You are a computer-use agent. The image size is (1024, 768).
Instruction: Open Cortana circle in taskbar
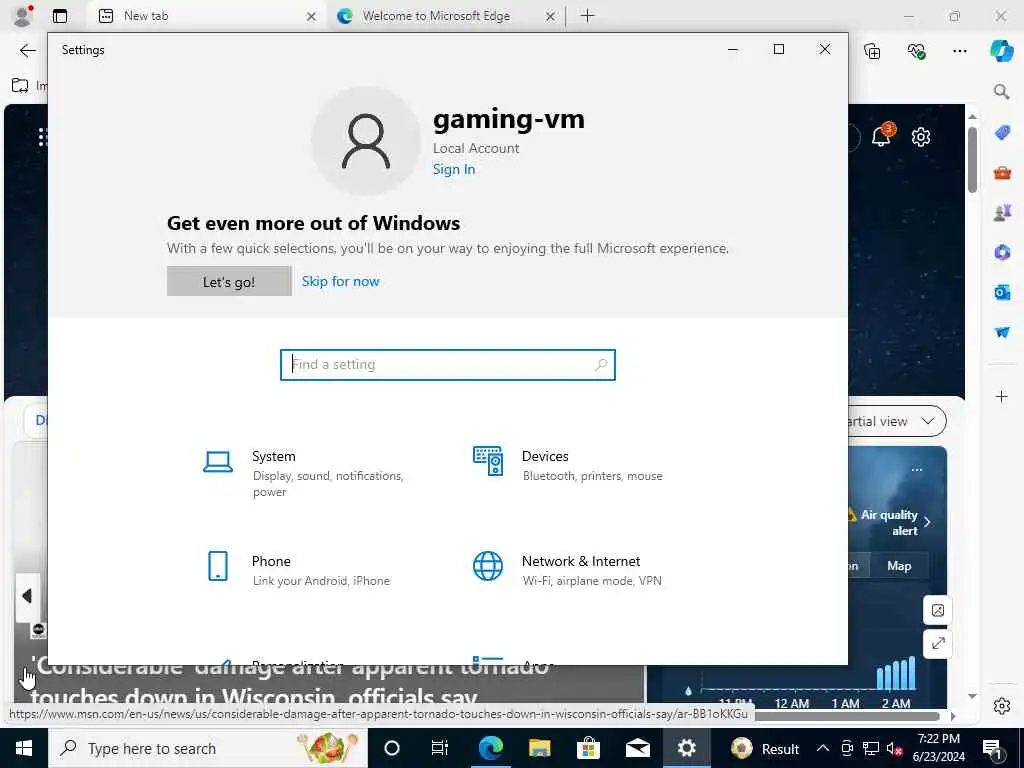coord(392,748)
